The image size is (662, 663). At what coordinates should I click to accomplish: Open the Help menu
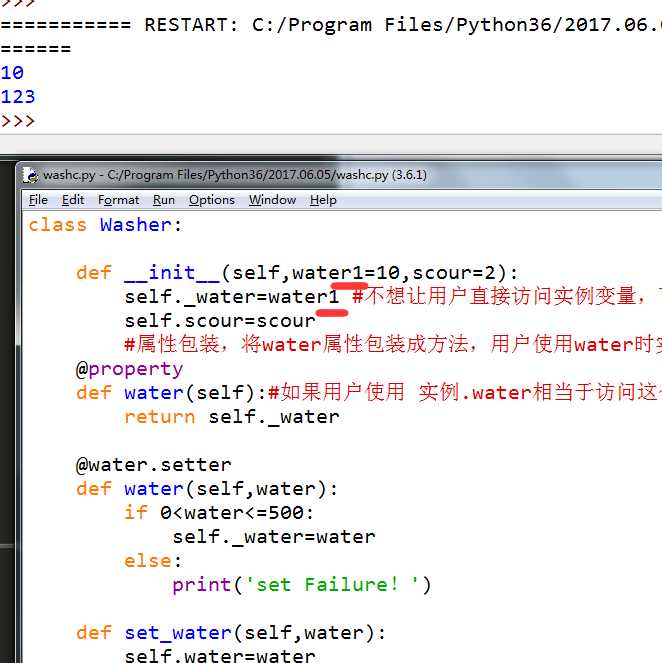click(323, 200)
